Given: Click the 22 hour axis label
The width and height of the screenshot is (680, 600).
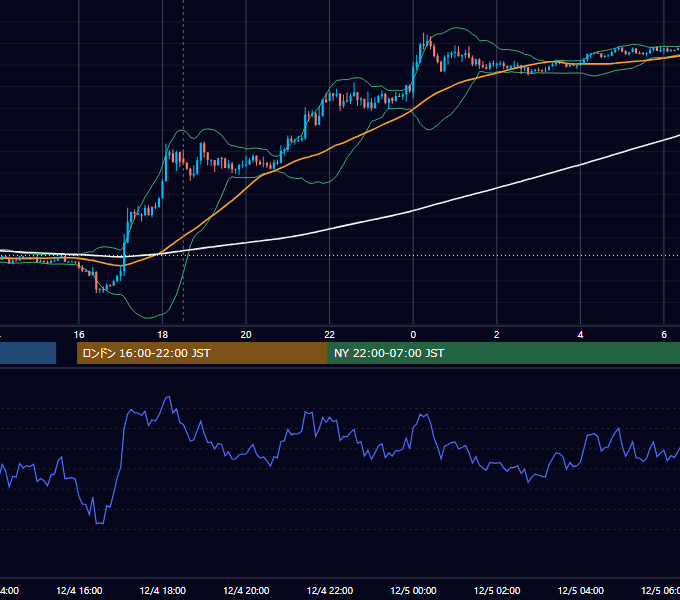Looking at the screenshot, I should (330, 335).
